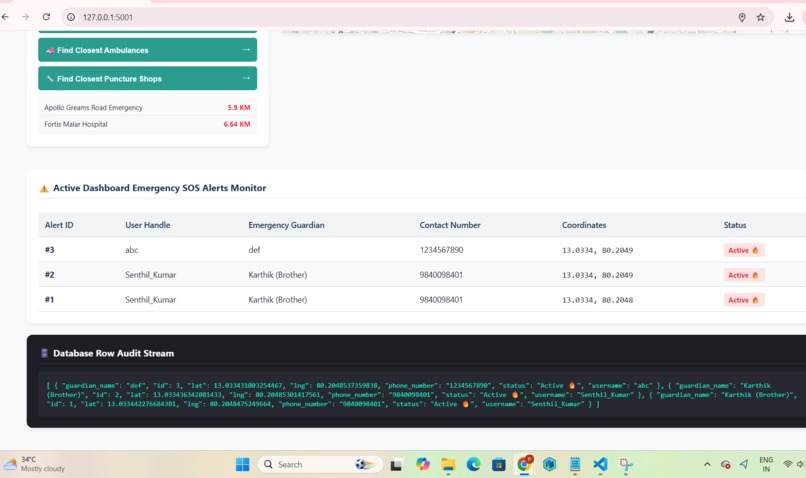Select Apollo Greams Road Emergency result
This screenshot has width=806, height=478.
coord(147,107)
